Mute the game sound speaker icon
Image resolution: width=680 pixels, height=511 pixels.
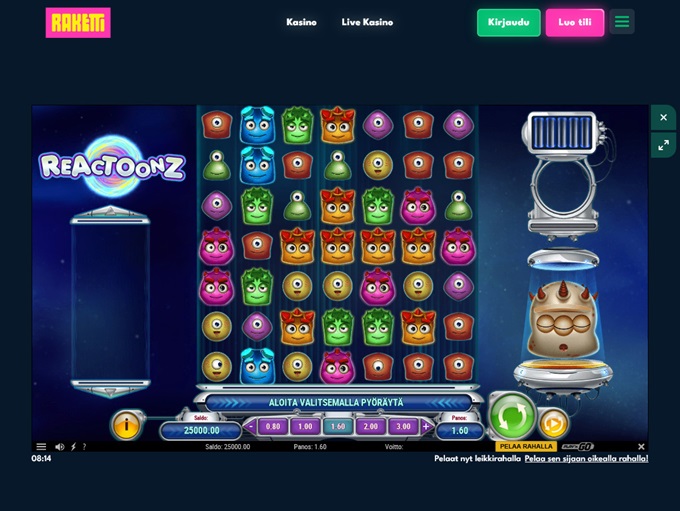coord(59,447)
